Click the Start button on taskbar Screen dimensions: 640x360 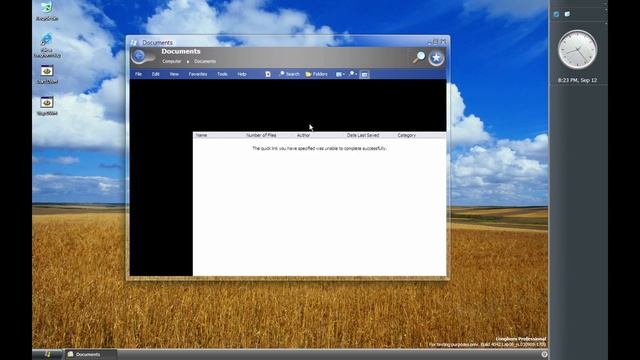(47, 354)
